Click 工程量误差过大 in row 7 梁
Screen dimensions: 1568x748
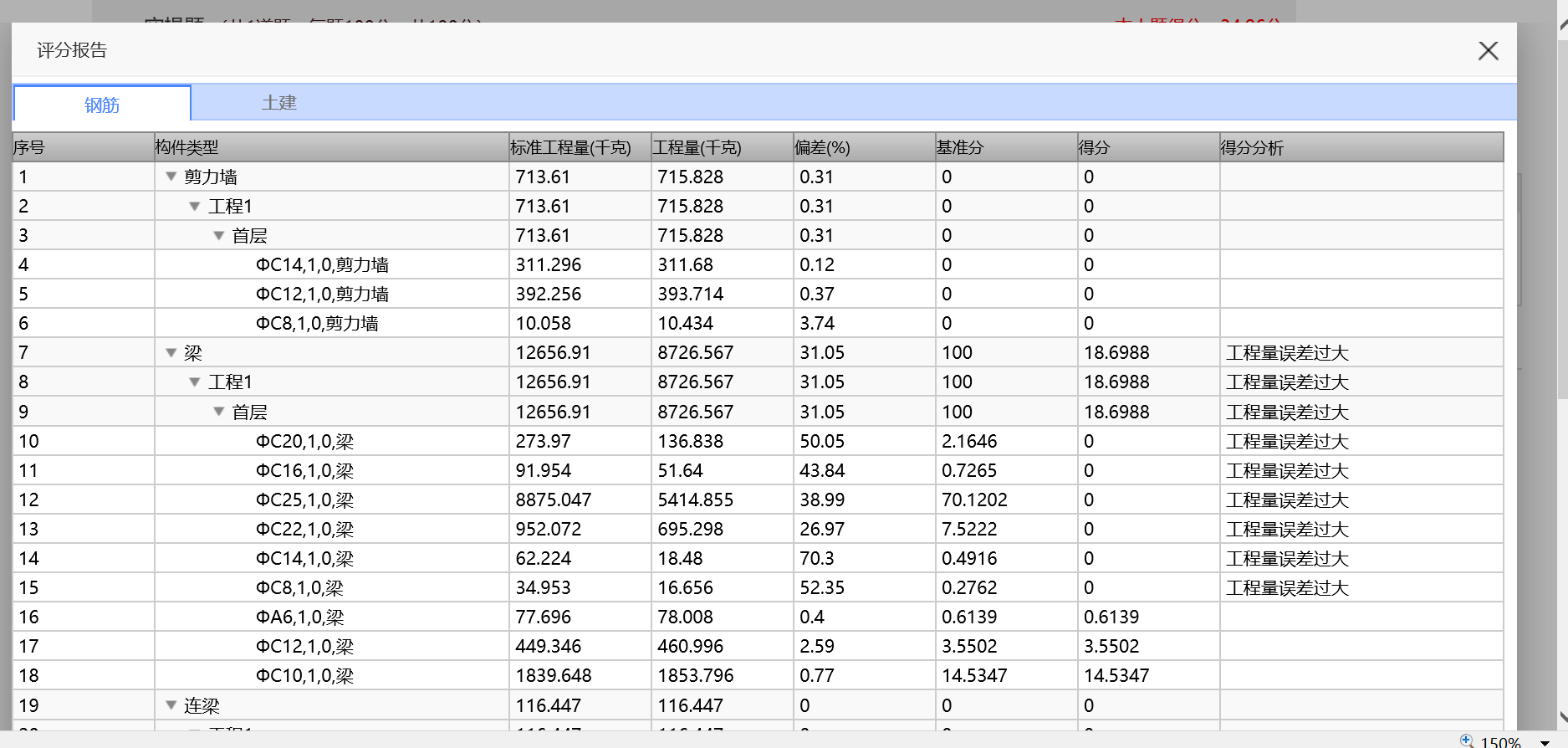point(1287,352)
